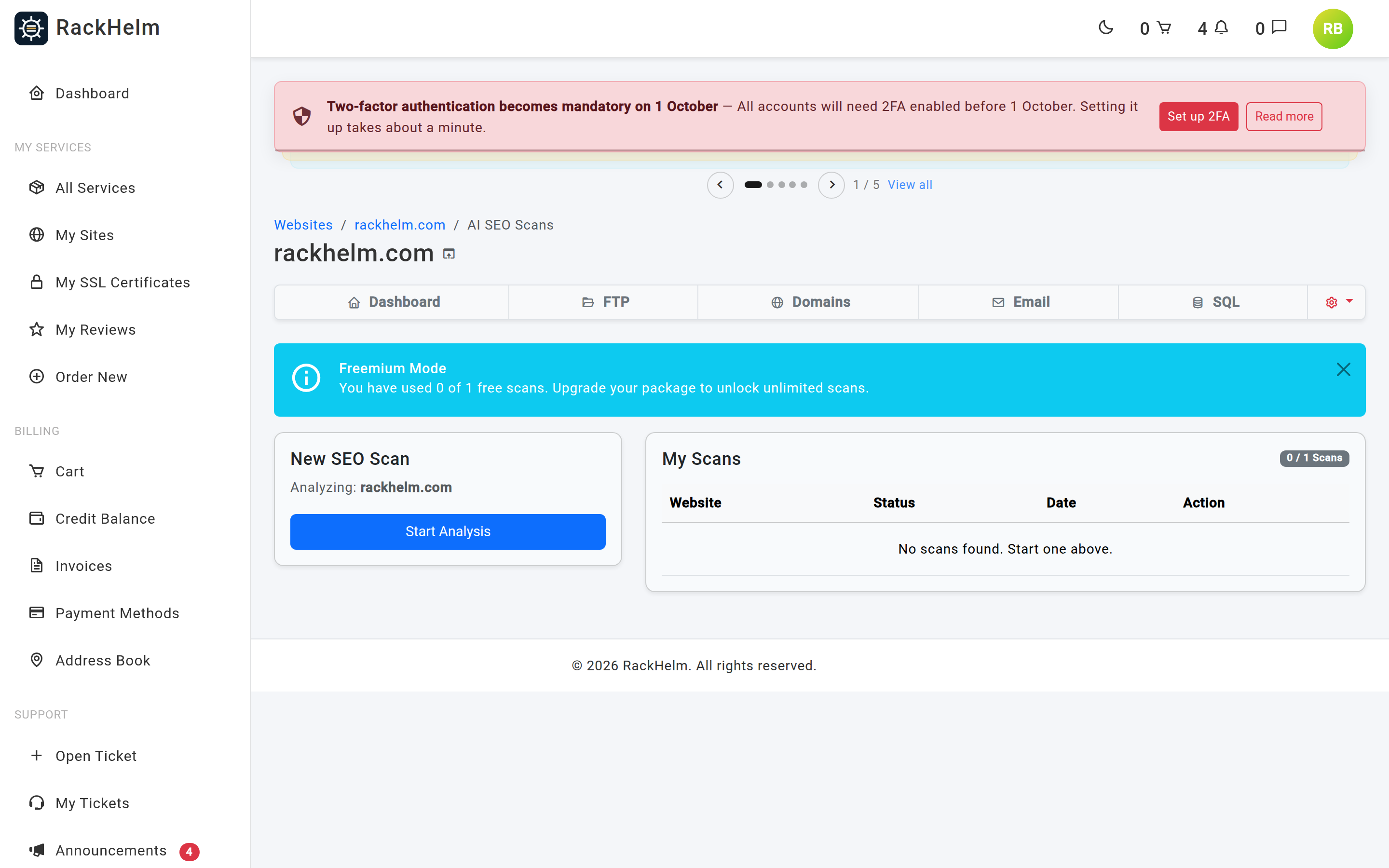Click the Order New plus icon
The height and width of the screenshot is (868, 1389).
coord(37,376)
